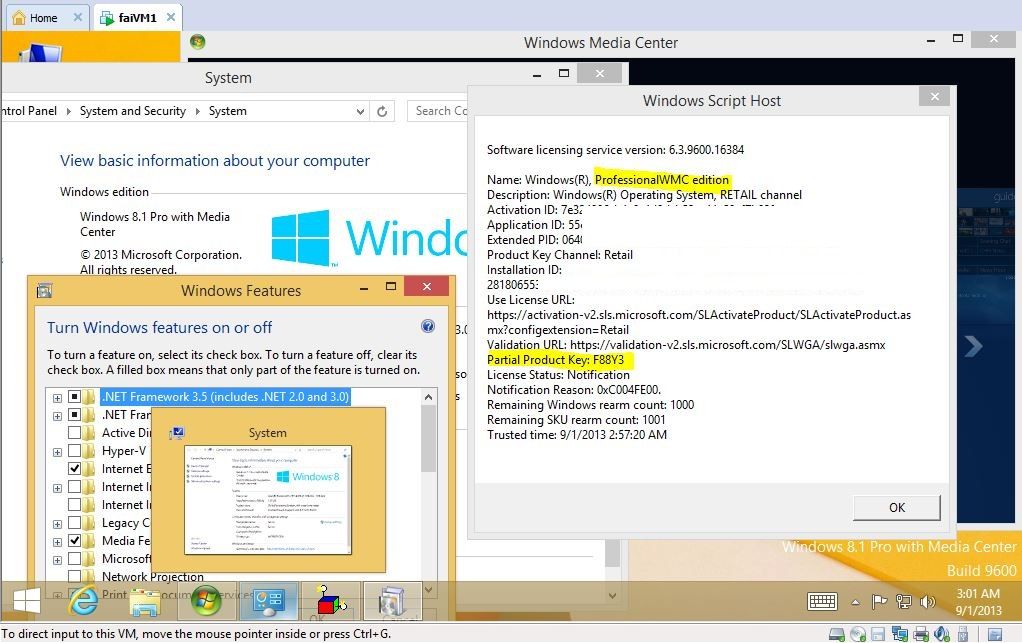1022x643 pixels.
Task: Click the VMware hard disk status icon
Action: (x=836, y=633)
